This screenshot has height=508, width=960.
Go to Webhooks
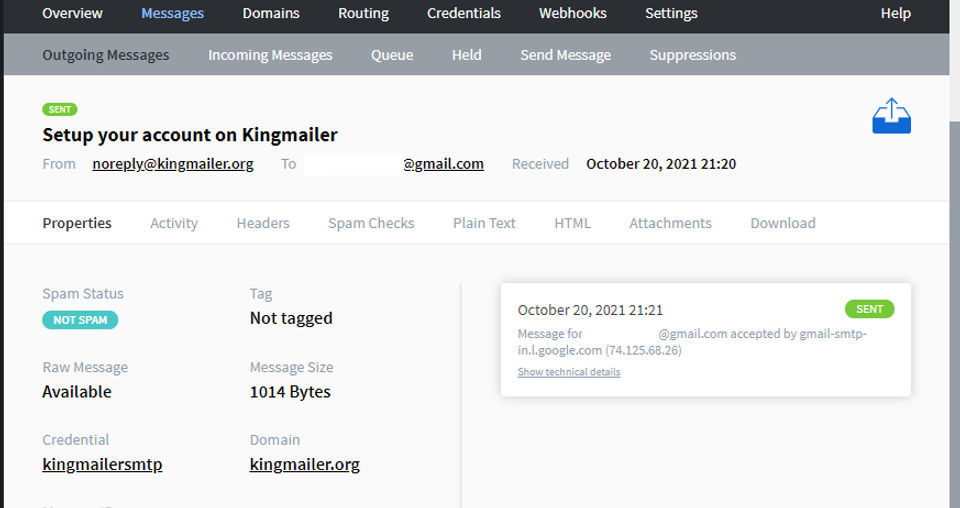point(572,13)
